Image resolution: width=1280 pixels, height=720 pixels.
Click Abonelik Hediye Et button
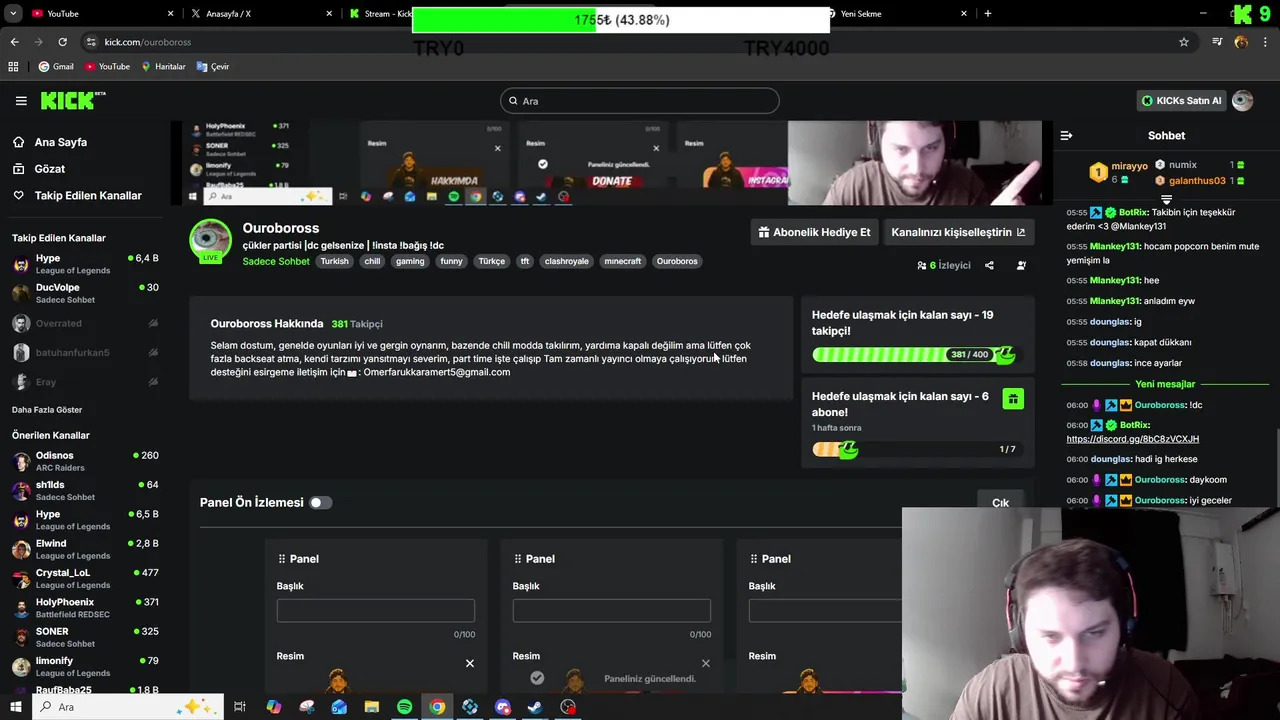click(x=814, y=232)
